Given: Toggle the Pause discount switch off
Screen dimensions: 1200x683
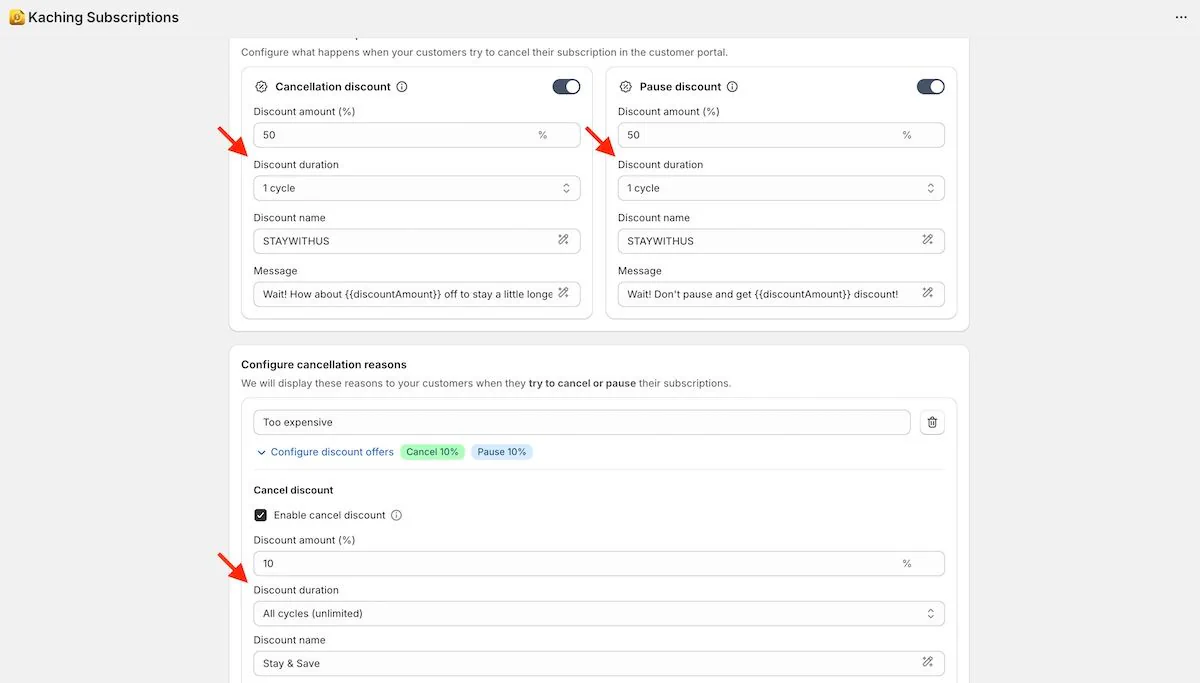Looking at the screenshot, I should tap(930, 87).
